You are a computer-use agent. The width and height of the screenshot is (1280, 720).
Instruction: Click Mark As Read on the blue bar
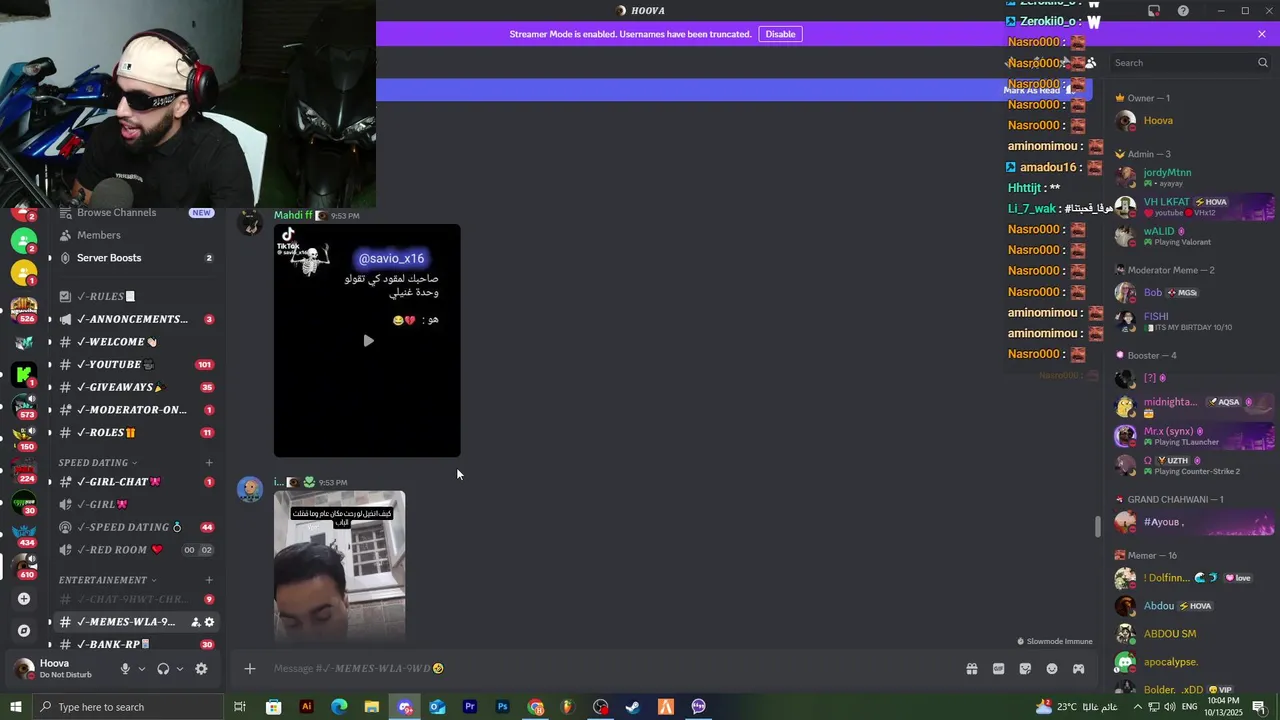pos(1037,90)
